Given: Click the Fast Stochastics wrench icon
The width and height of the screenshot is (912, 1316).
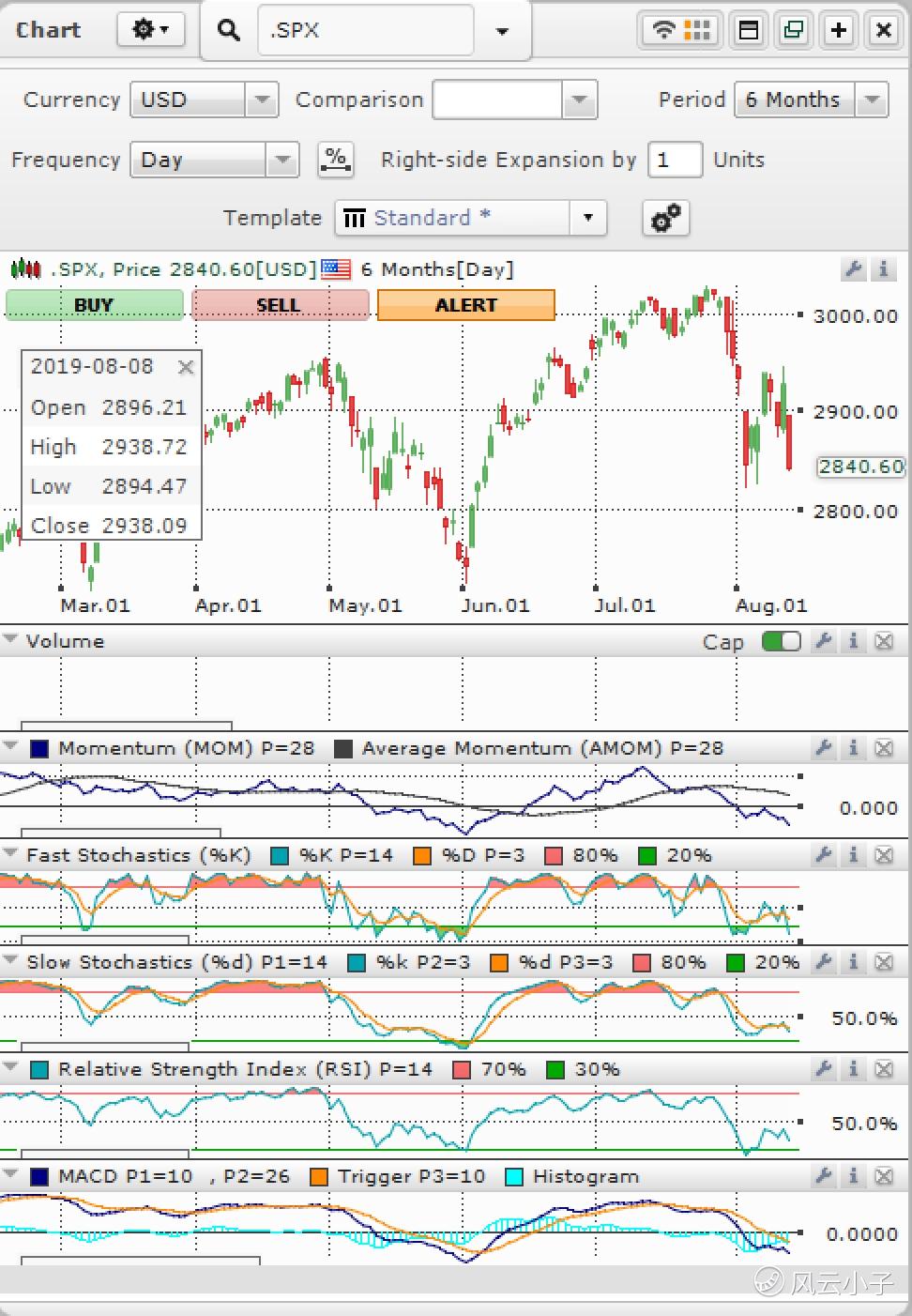Looking at the screenshot, I should (824, 855).
